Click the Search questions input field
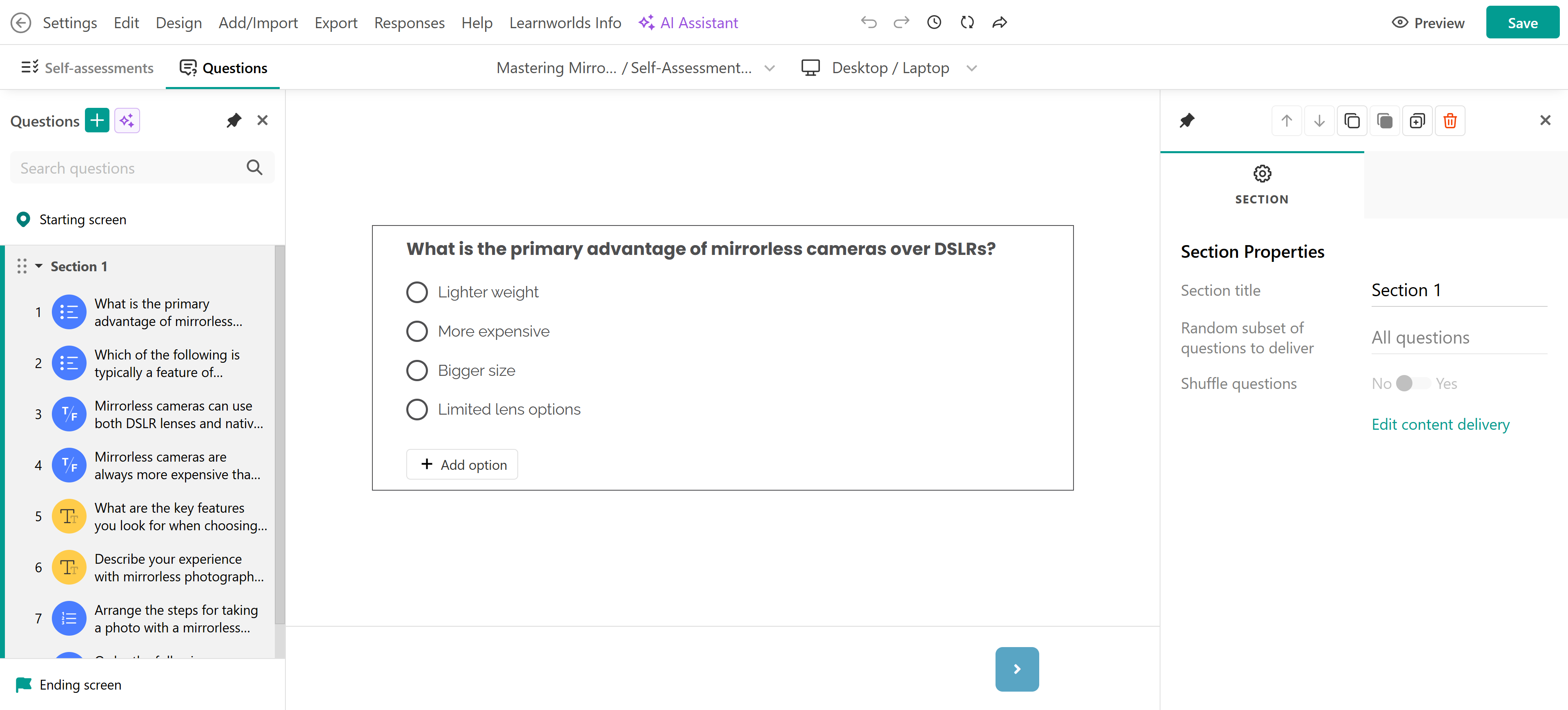1568x710 pixels. point(128,168)
